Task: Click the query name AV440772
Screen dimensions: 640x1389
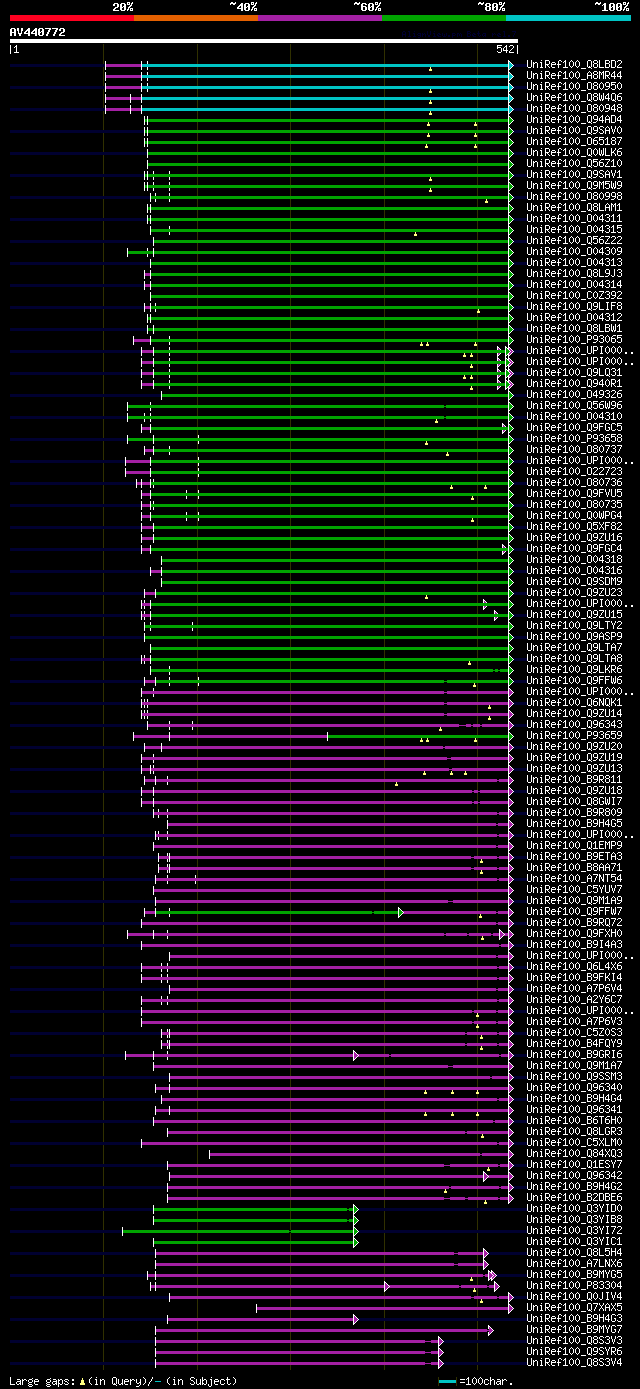Action: (x=38, y=32)
